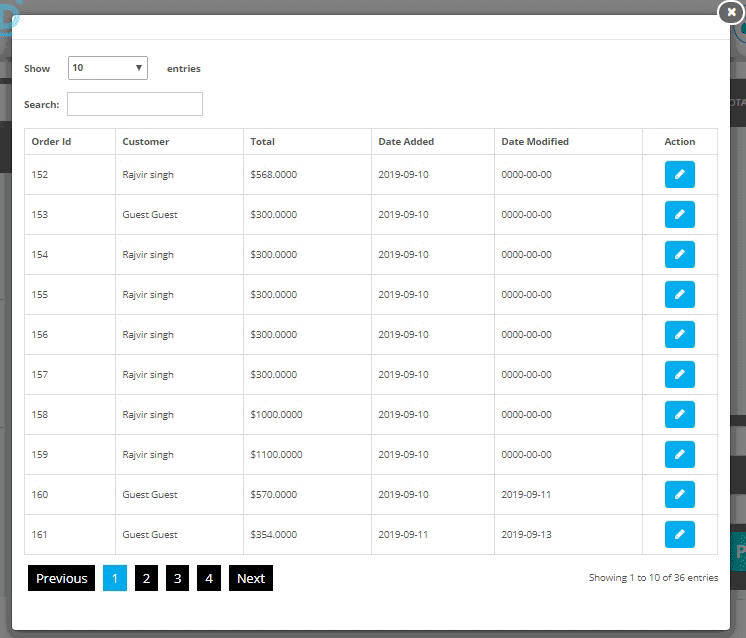Screen dimensions: 746x638
Task: Focus the Search input field
Action: tap(135, 104)
